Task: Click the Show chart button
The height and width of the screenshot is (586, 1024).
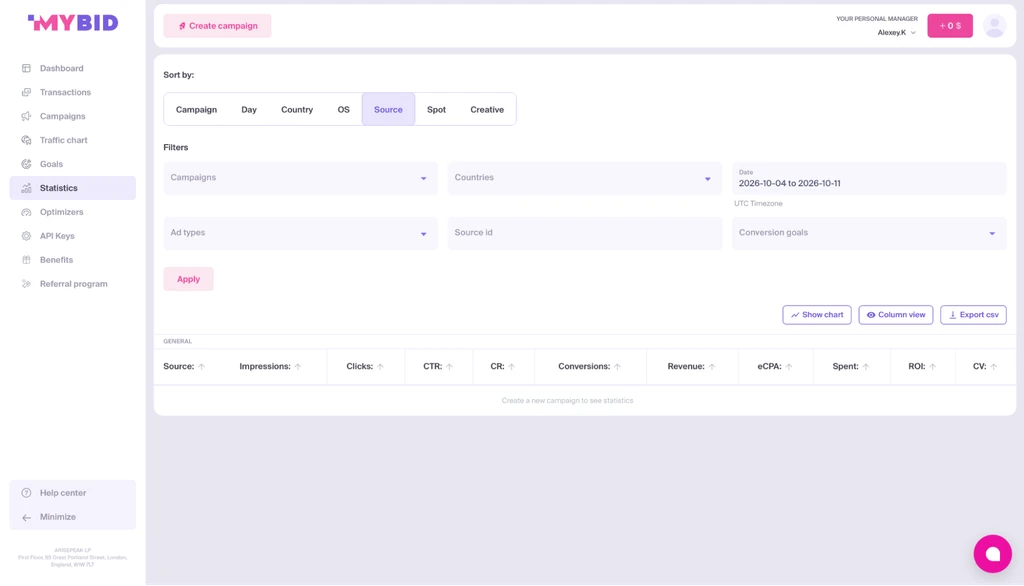Action: tap(817, 315)
